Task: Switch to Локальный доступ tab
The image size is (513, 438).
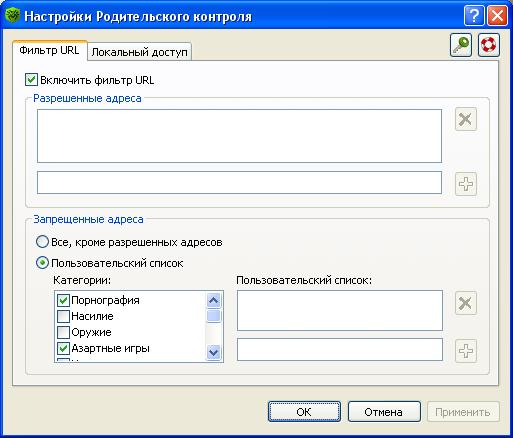Action: (139, 52)
